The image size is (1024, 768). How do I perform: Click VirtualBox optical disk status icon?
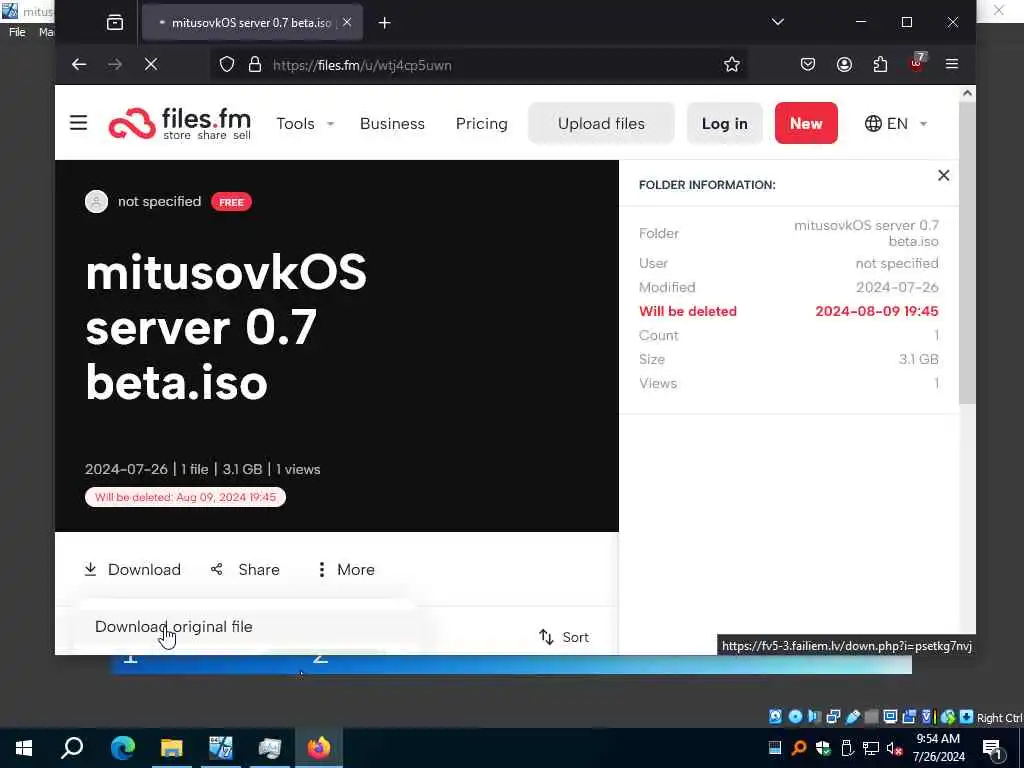coord(795,716)
